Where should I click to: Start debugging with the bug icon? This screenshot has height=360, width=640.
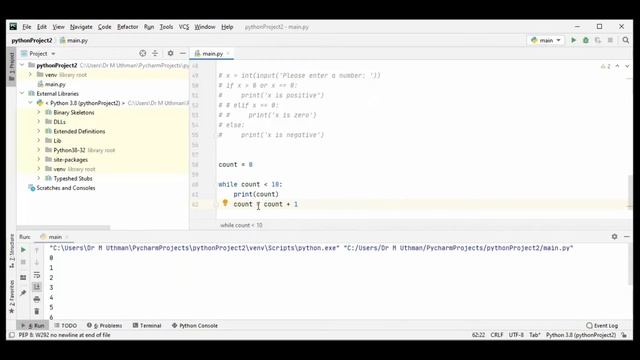click(x=586, y=40)
